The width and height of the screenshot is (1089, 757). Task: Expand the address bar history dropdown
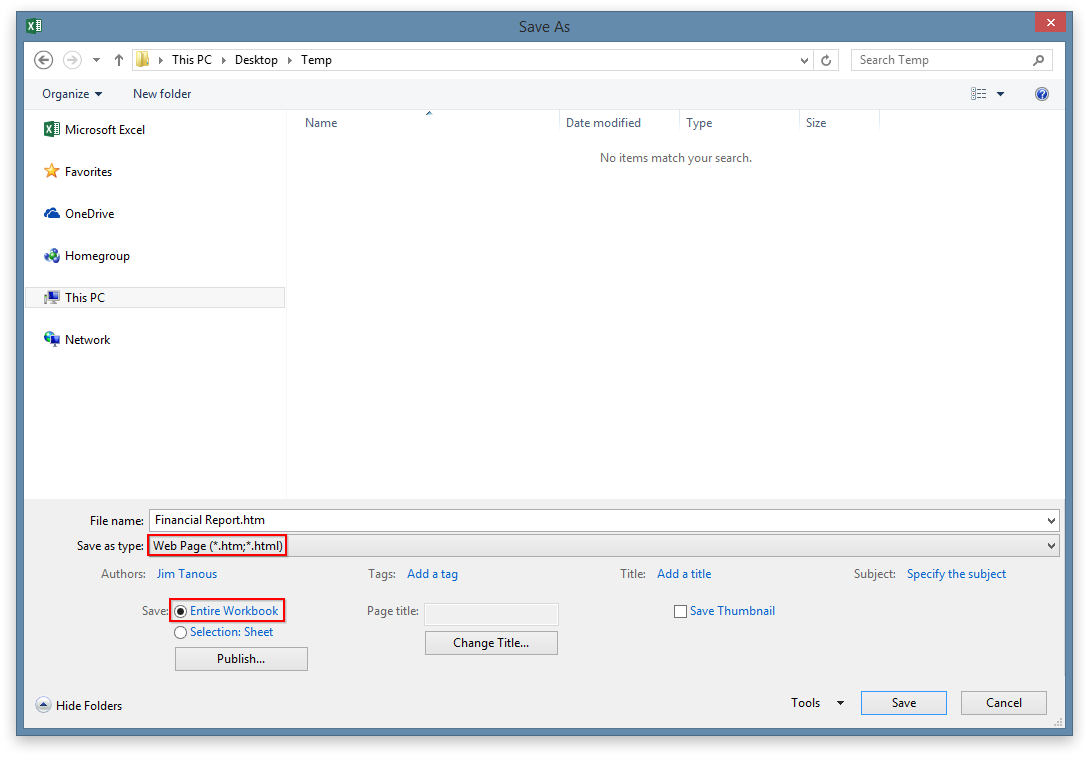[804, 60]
